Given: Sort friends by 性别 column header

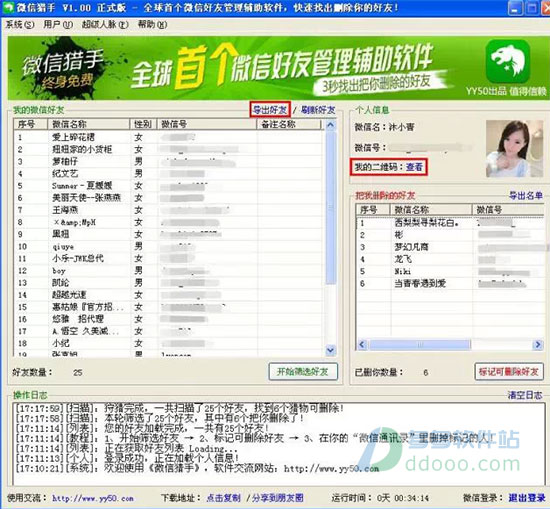Looking at the screenshot, I should click(144, 124).
